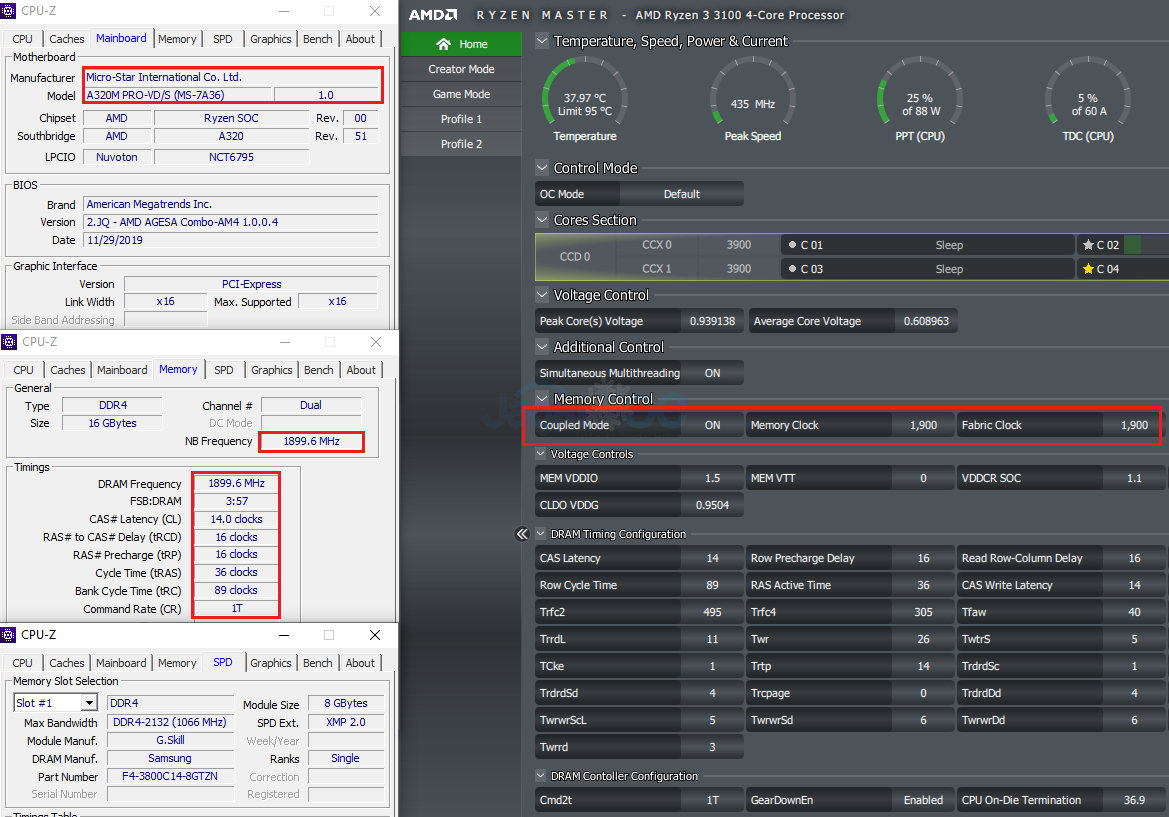
Task: Toggle Simultaneous Multithreading ON setting
Action: pos(712,373)
